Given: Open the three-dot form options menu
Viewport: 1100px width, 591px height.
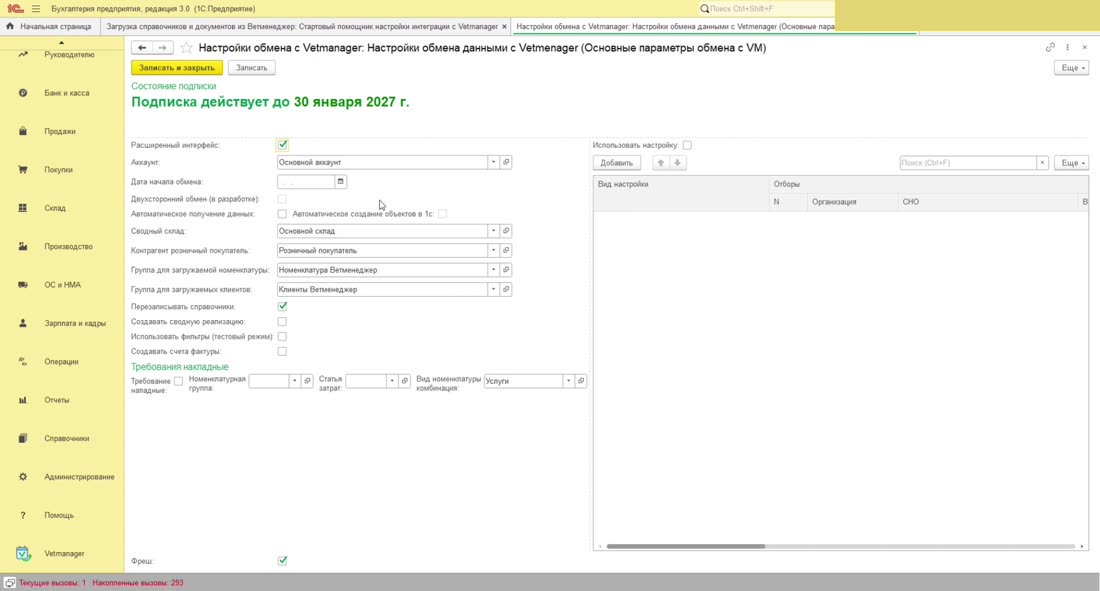Looking at the screenshot, I should click(x=1068, y=47).
